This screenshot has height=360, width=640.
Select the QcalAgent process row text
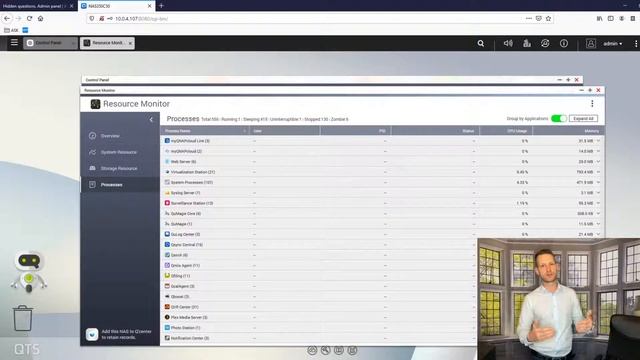click(182, 286)
